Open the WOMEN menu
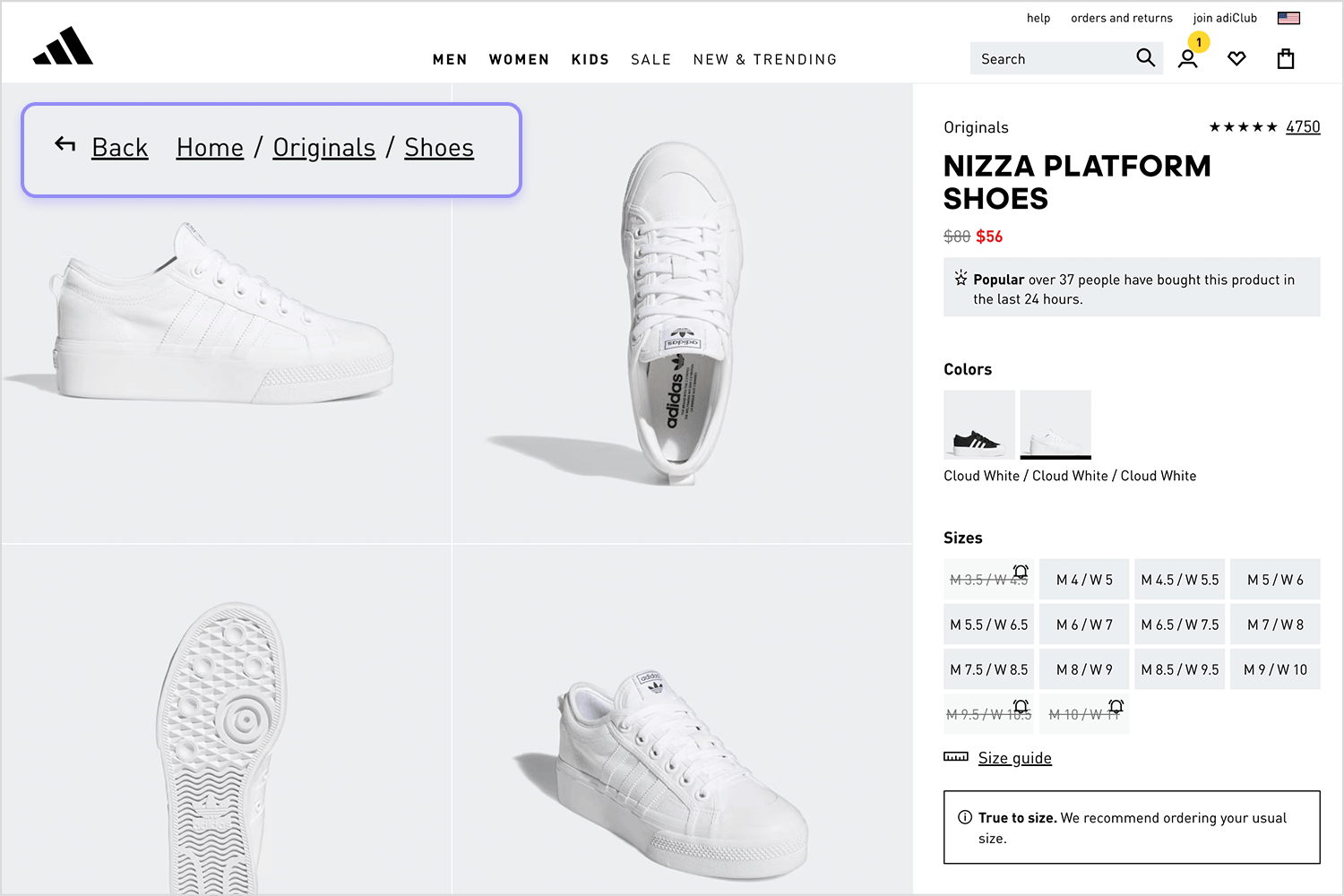 coord(519,59)
